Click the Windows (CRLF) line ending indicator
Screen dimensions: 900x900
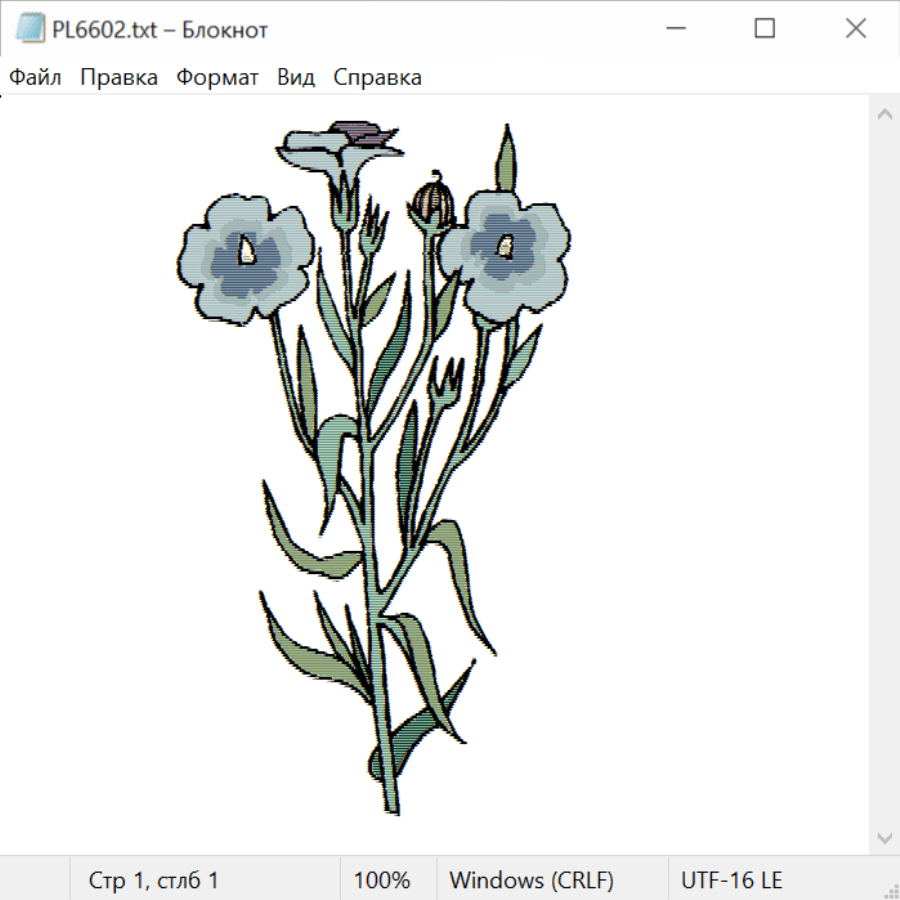[x=531, y=881]
